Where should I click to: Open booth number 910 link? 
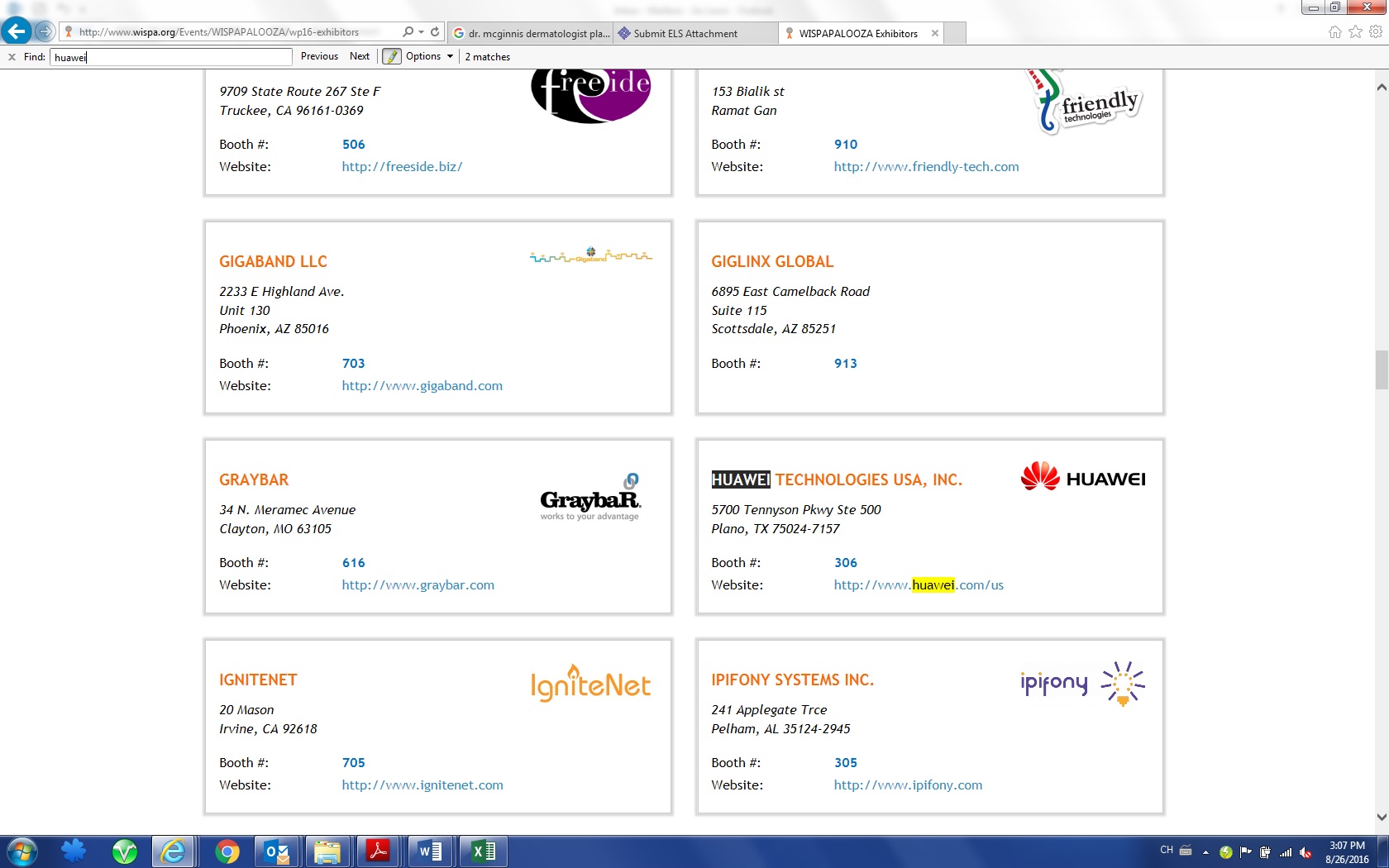click(x=846, y=144)
